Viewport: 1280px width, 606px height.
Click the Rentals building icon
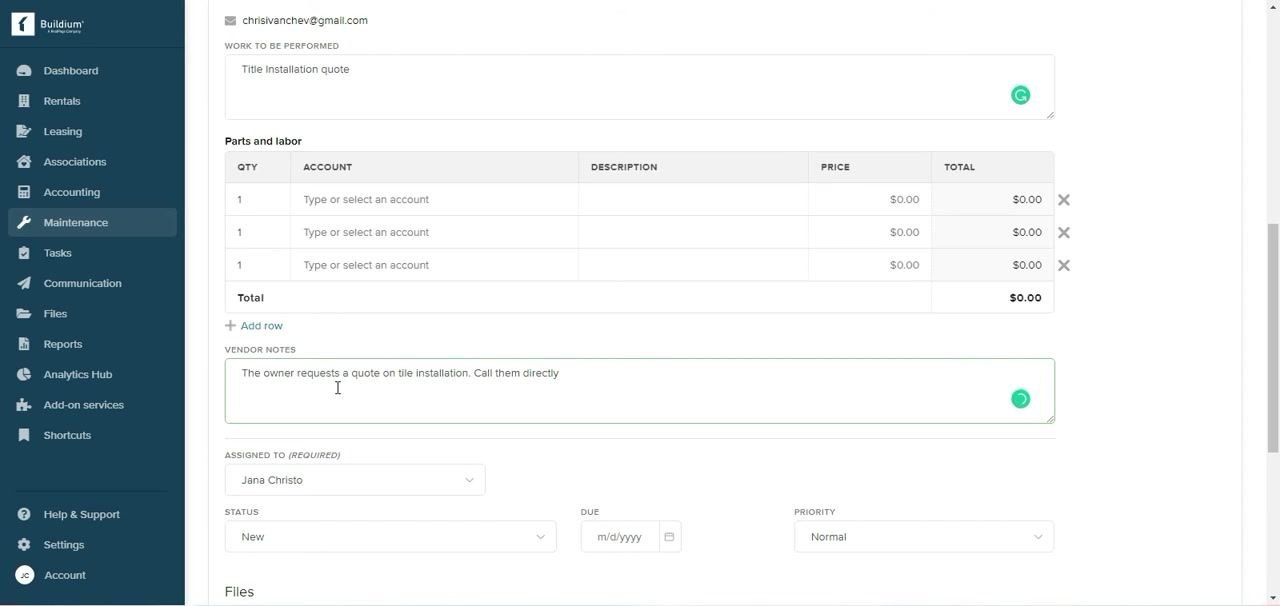pyautogui.click(x=24, y=101)
